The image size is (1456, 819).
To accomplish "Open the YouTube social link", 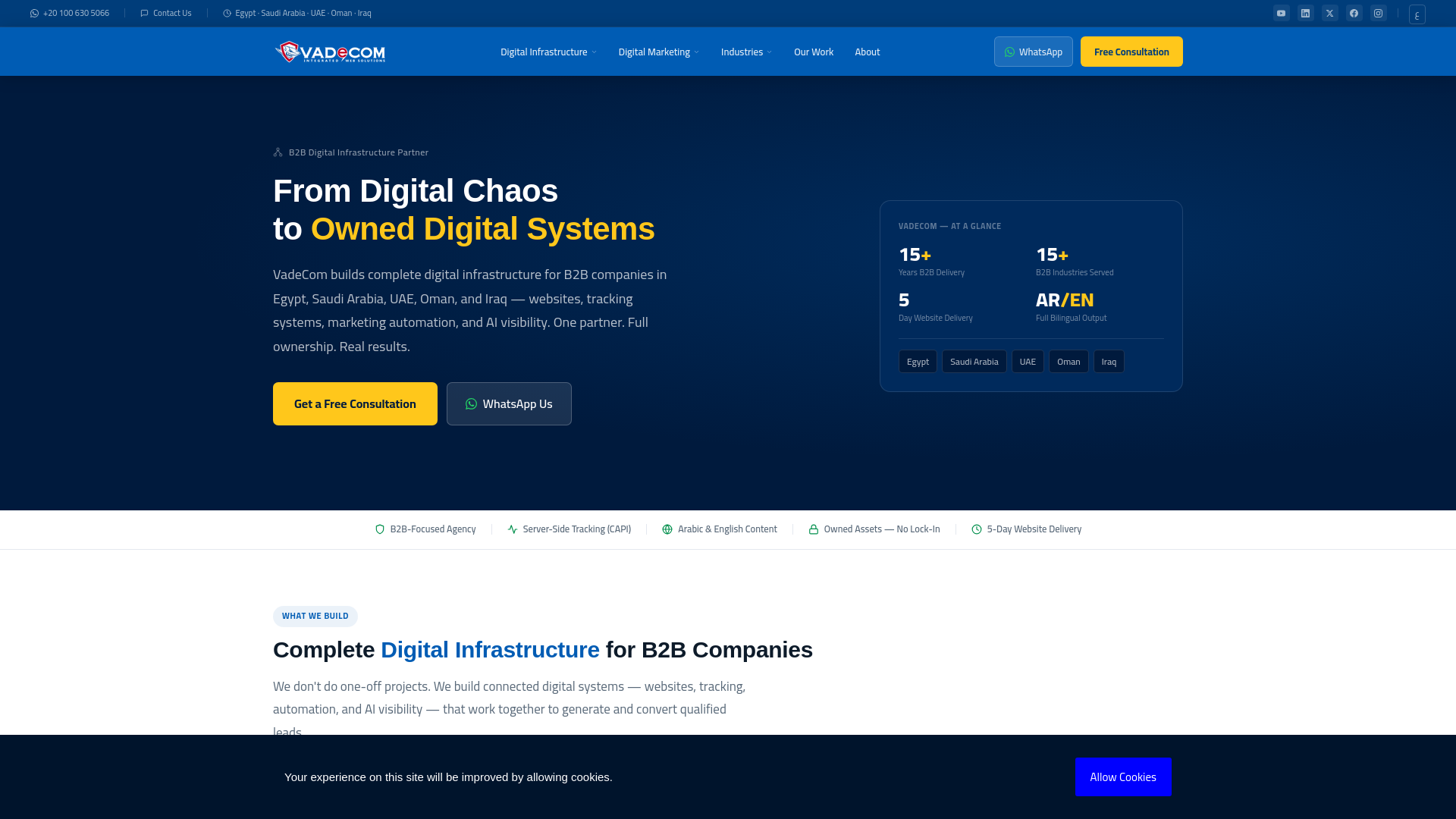I will click(x=1281, y=13).
